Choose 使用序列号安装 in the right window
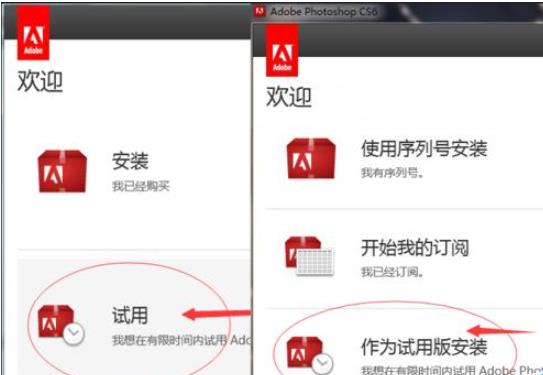The height and width of the screenshot is (375, 543). tap(424, 149)
